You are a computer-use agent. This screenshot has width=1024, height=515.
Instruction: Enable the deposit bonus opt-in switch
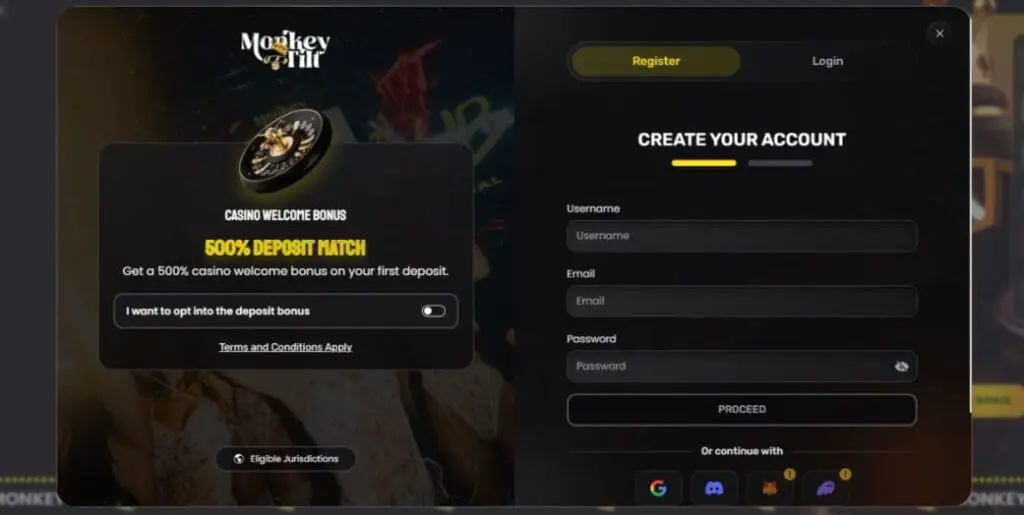pos(434,311)
